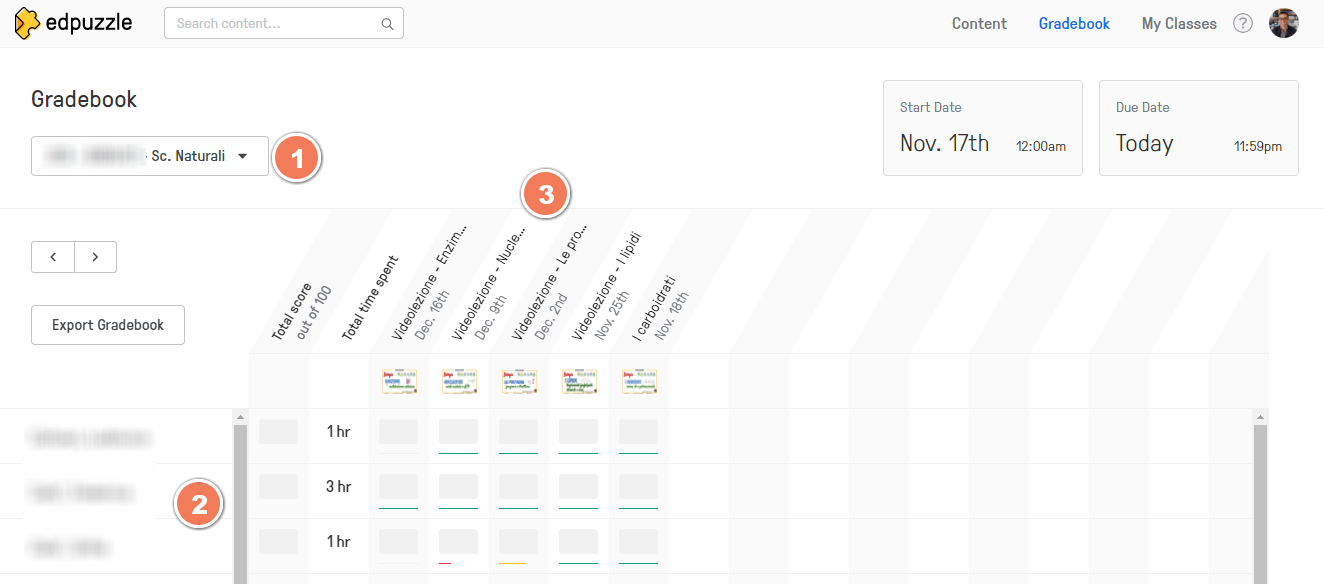Open Videolezione Le proteine thumbnail
1324x584 pixels.
click(x=519, y=381)
